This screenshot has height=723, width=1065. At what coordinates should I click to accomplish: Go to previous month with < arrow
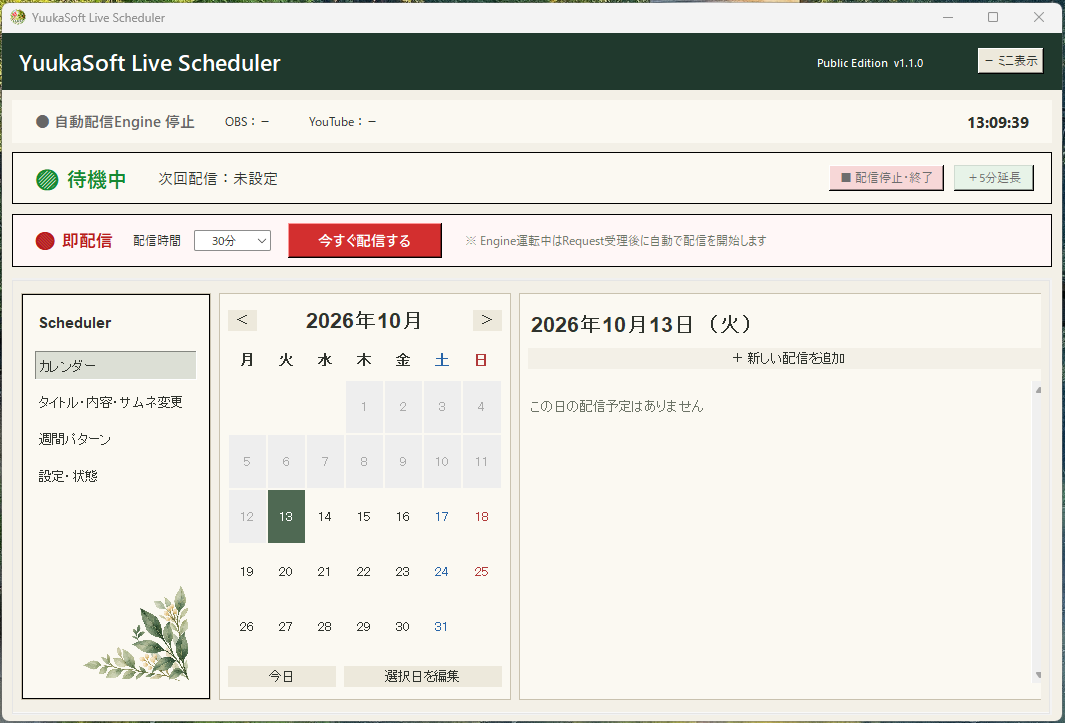242,320
